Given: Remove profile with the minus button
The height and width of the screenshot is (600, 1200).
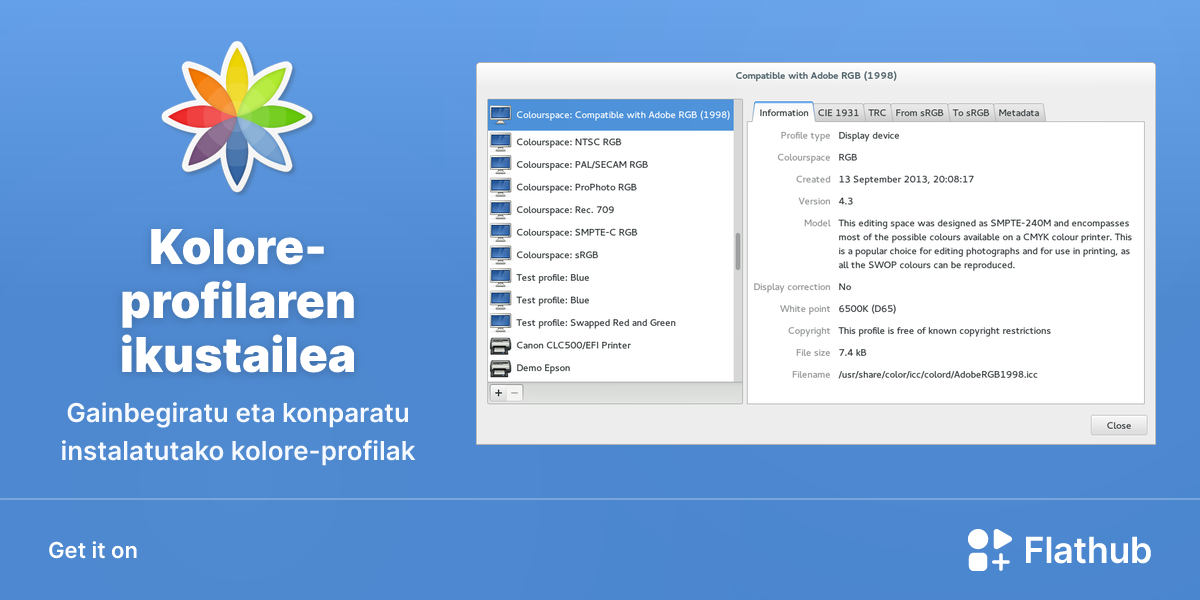Looking at the screenshot, I should pyautogui.click(x=515, y=393).
